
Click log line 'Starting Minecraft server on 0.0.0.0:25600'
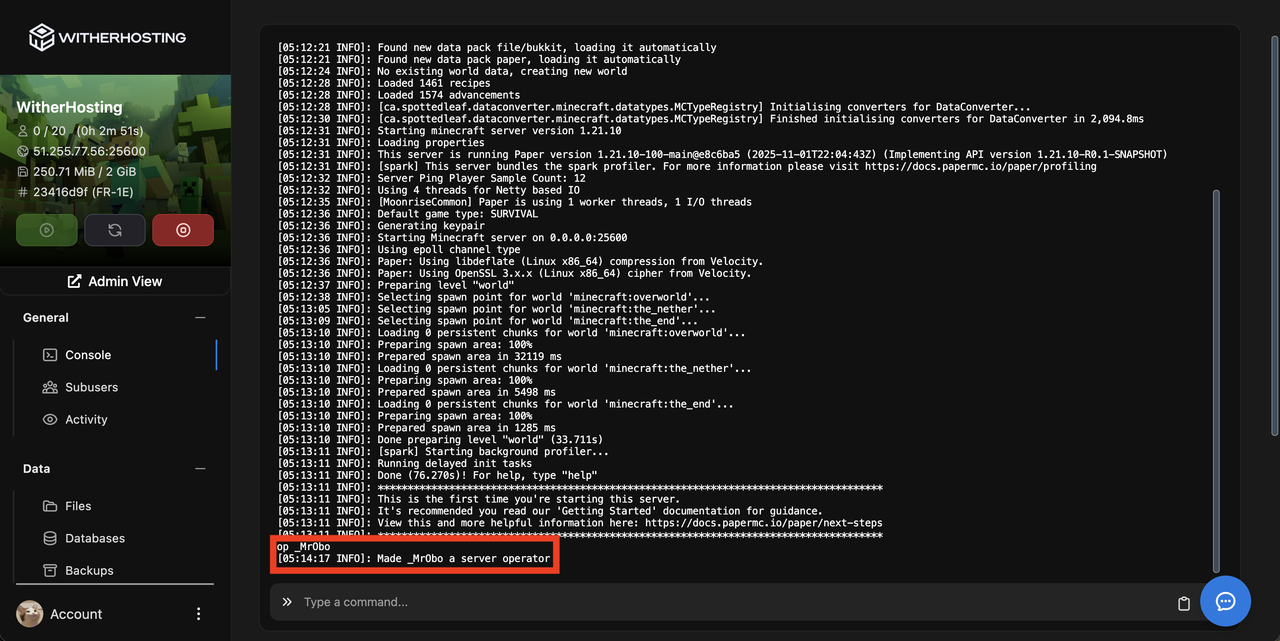[452, 238]
